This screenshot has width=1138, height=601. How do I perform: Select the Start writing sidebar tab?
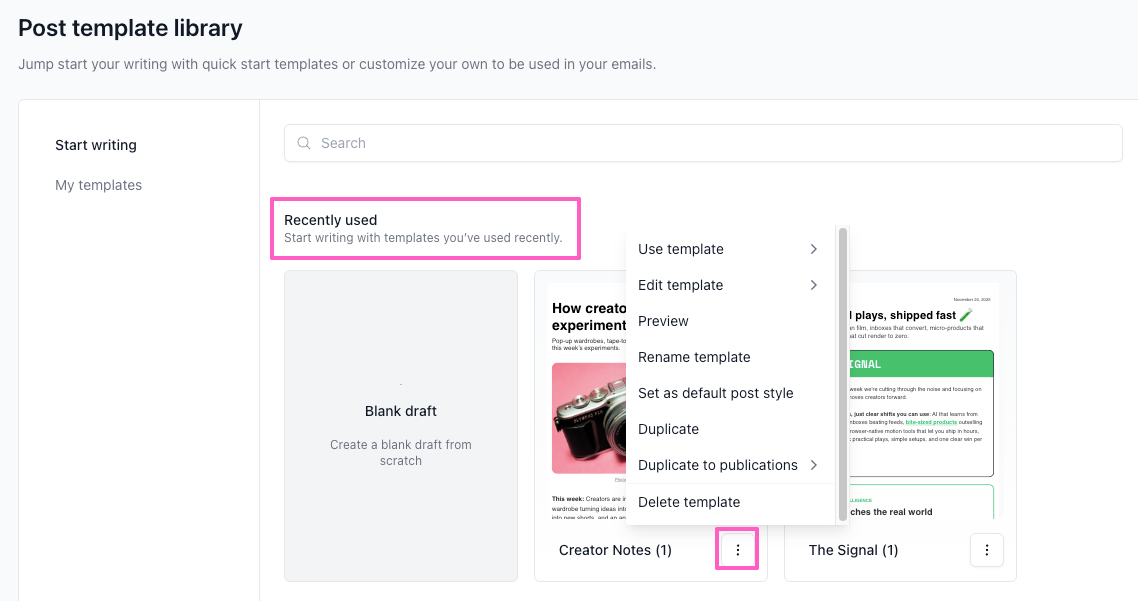pyautogui.click(x=96, y=145)
